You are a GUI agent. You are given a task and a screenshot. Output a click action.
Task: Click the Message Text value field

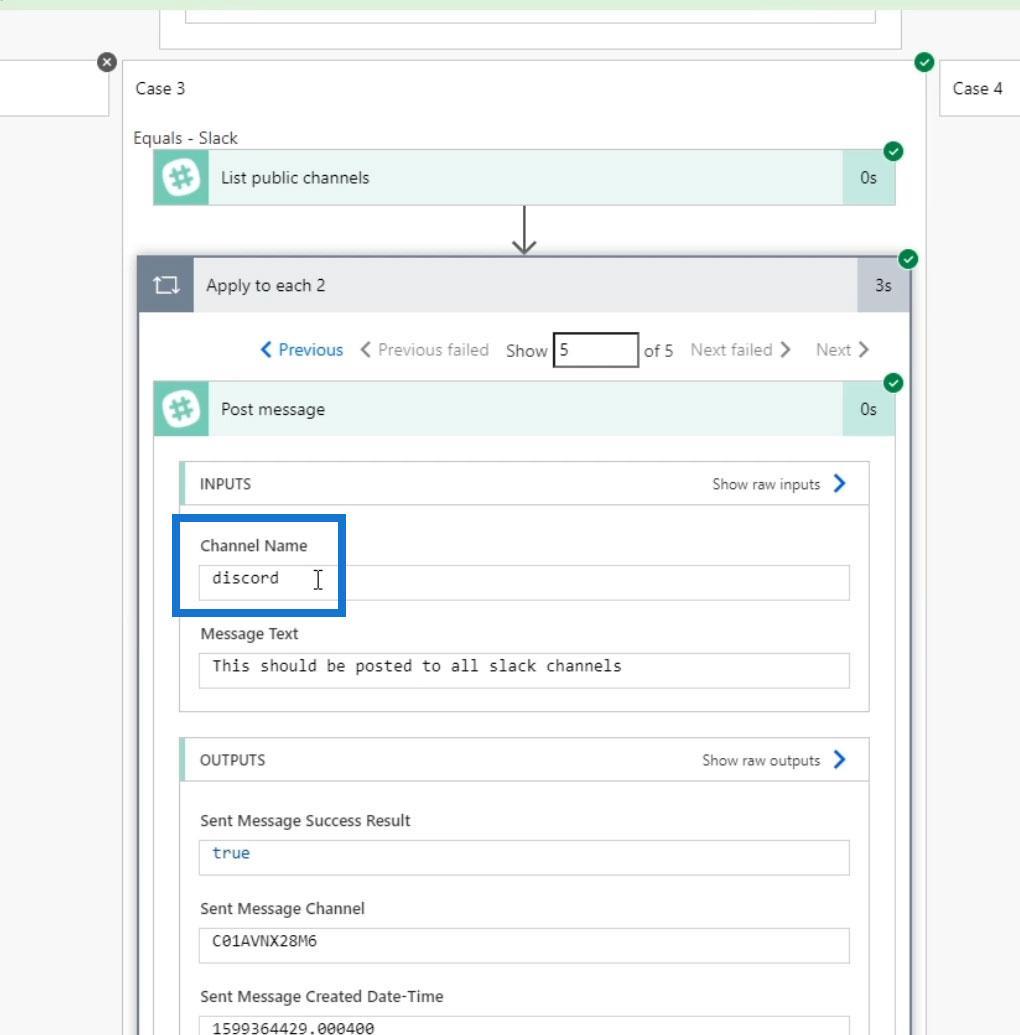coord(524,671)
